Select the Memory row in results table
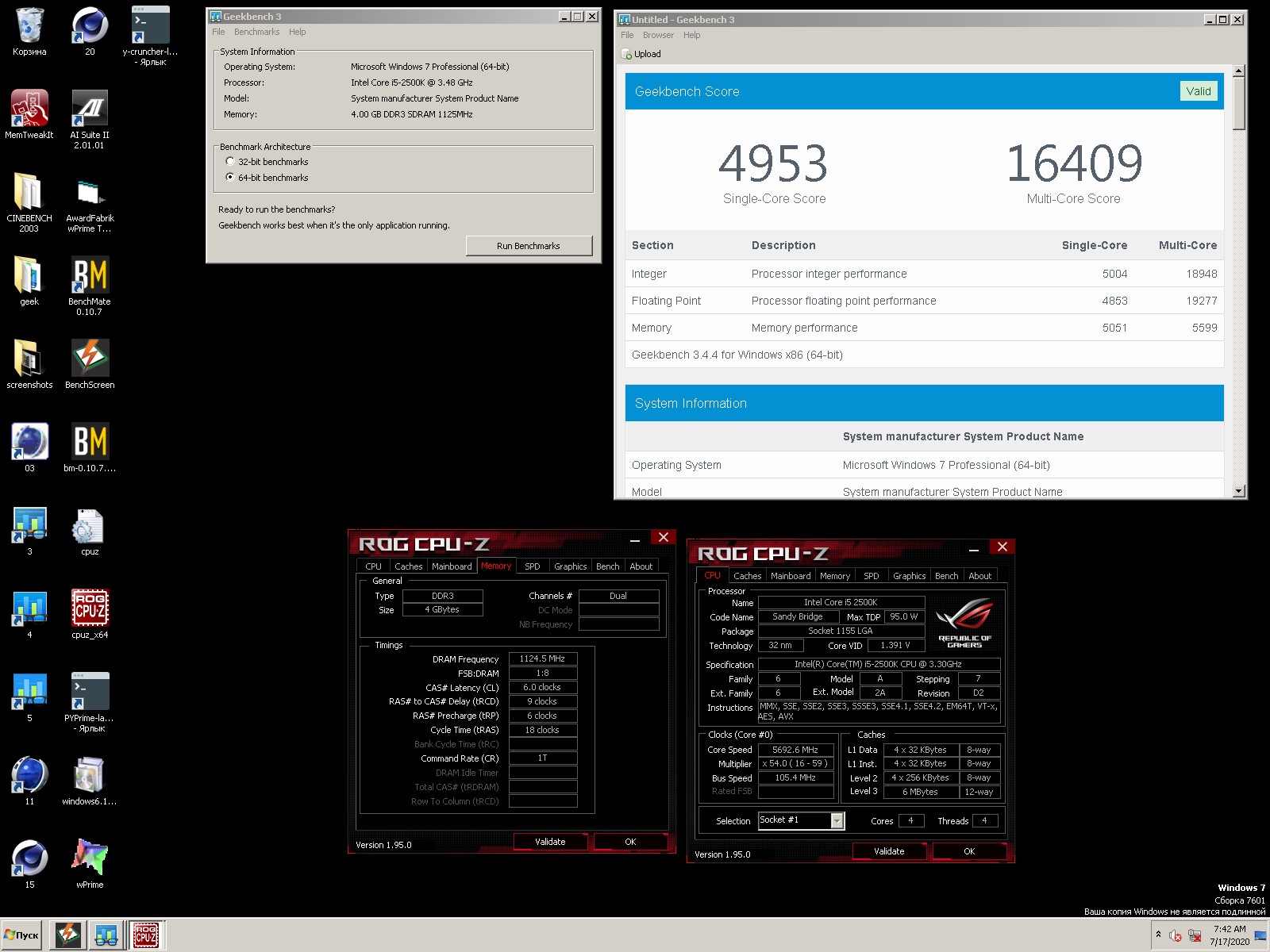The width and height of the screenshot is (1270, 952). [924, 328]
